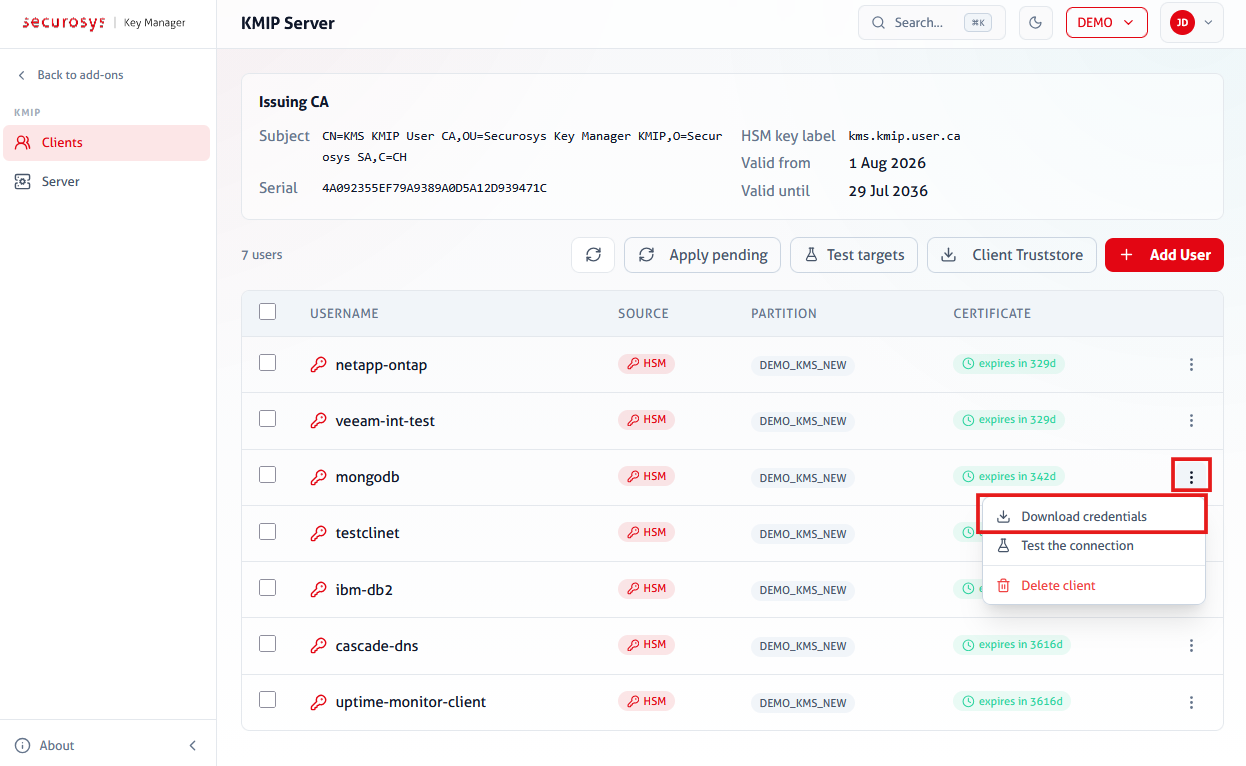This screenshot has width=1246, height=766.
Task: Check the ibm-db2 row checkbox
Action: (x=267, y=588)
